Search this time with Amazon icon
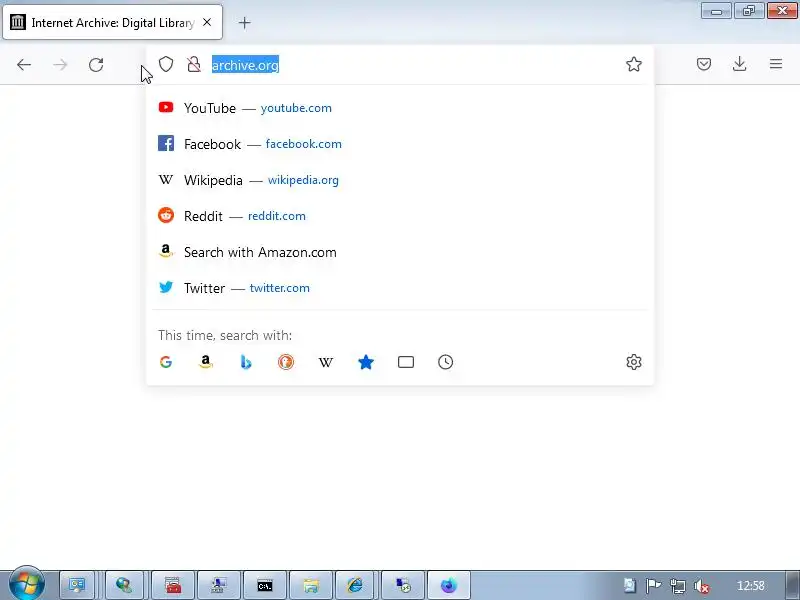Viewport: 800px width, 600px height. point(206,362)
